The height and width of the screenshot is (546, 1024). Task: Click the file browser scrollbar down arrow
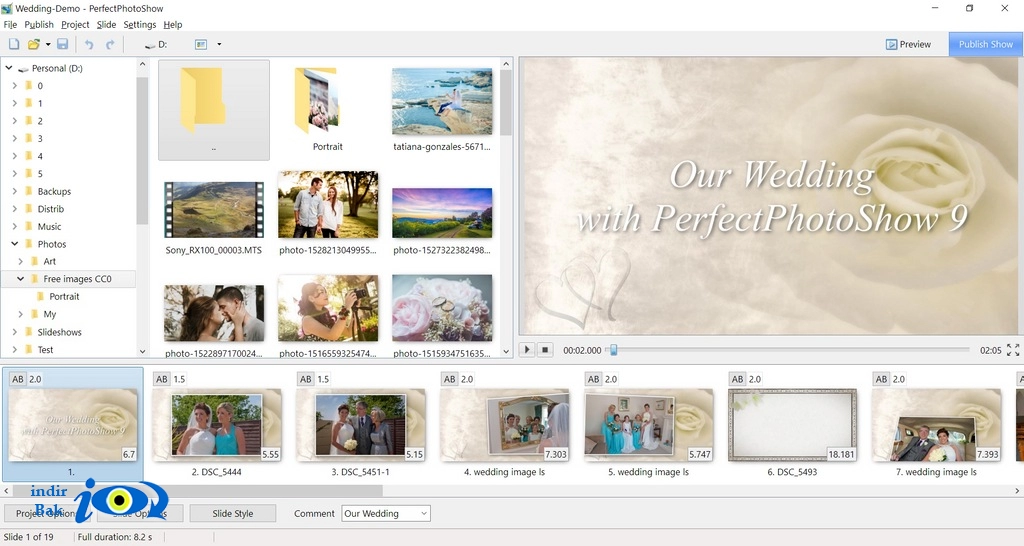505,351
